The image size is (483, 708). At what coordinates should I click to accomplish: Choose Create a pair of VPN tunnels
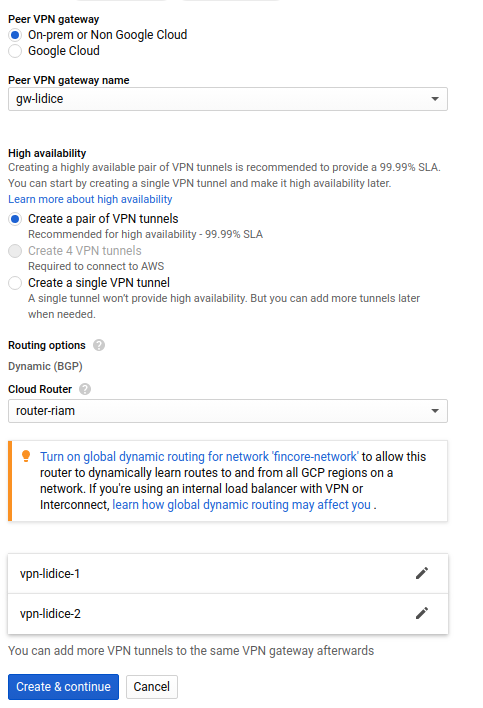click(x=15, y=219)
